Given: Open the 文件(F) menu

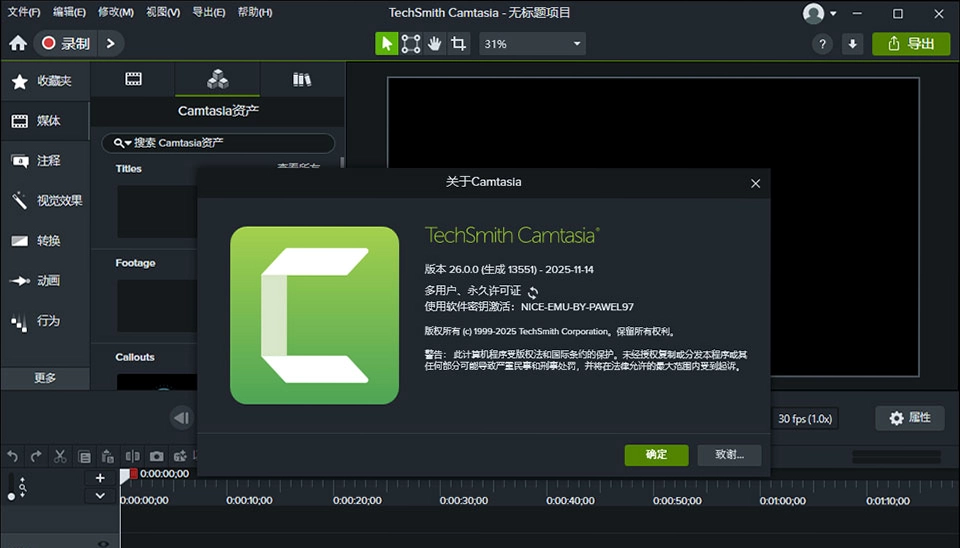Looking at the screenshot, I should click(x=24, y=12).
